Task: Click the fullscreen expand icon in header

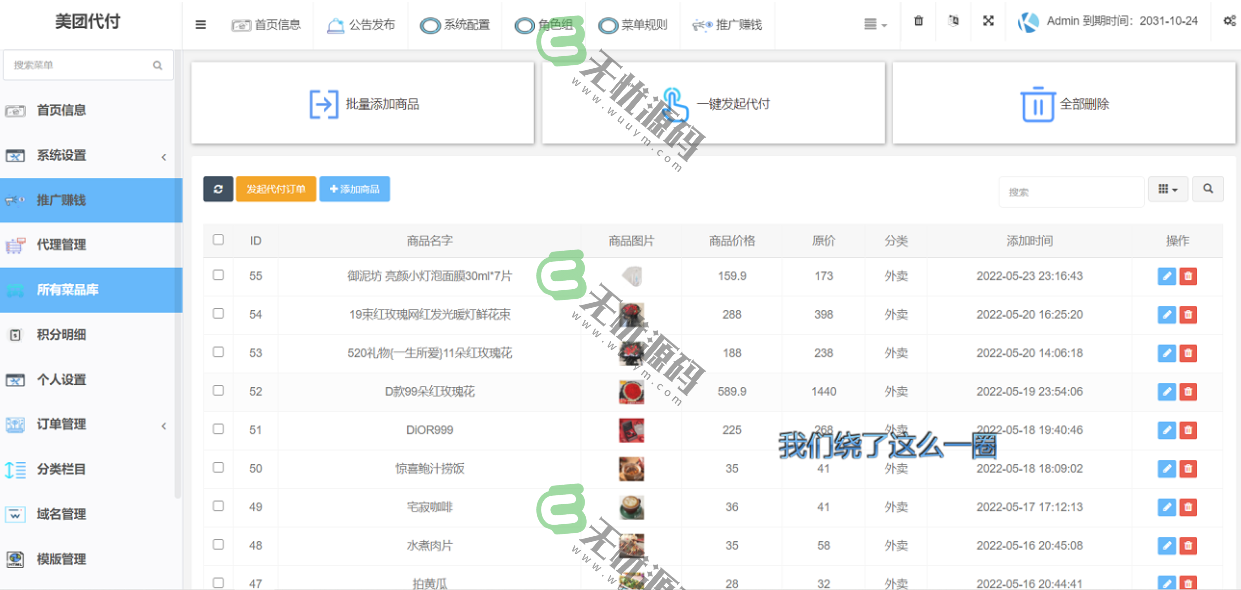Action: click(x=988, y=20)
